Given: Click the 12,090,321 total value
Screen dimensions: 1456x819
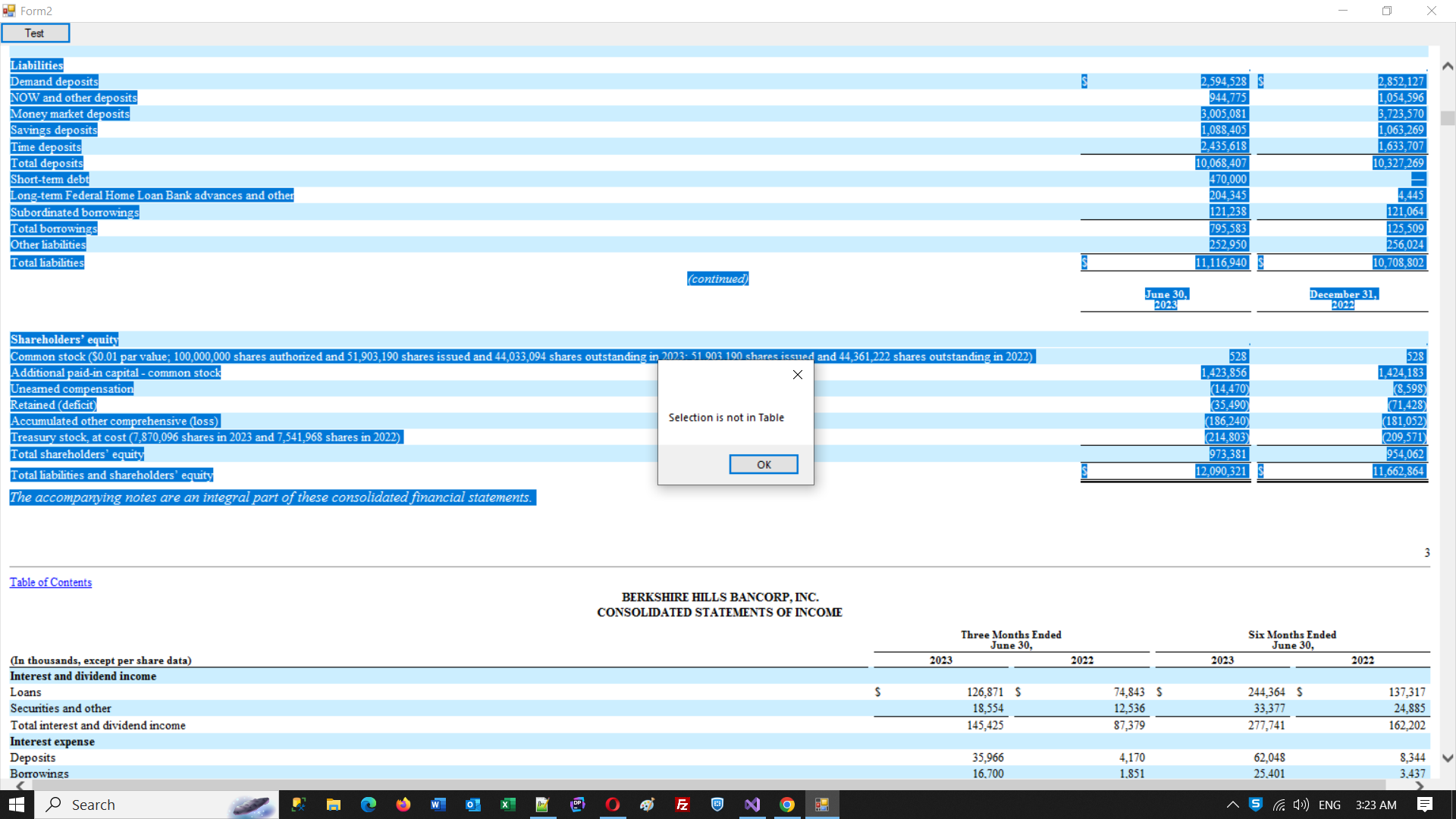Looking at the screenshot, I should tap(1221, 471).
